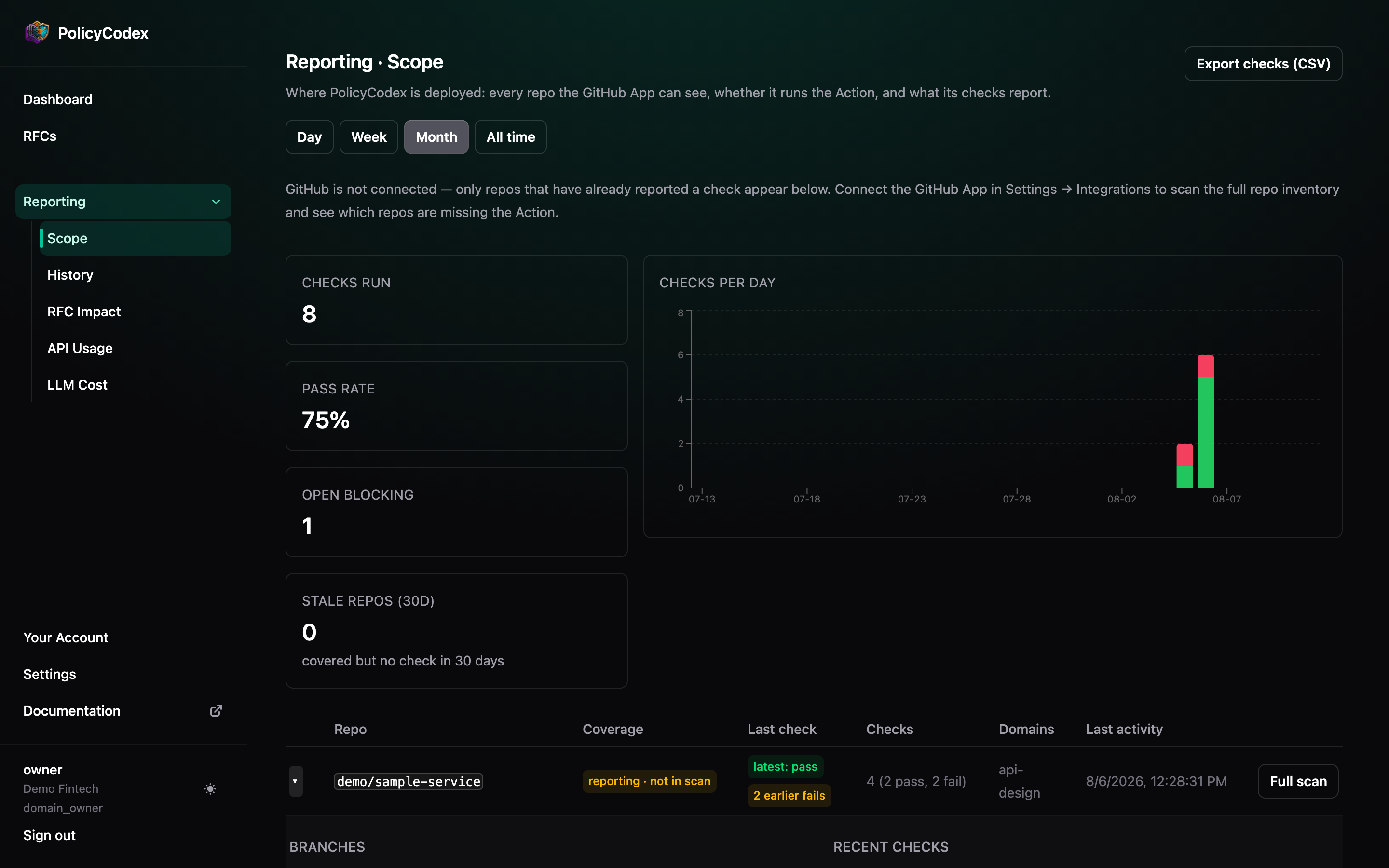The width and height of the screenshot is (1389, 868).
Task: Toggle light theme with the sun icon
Action: (210, 789)
